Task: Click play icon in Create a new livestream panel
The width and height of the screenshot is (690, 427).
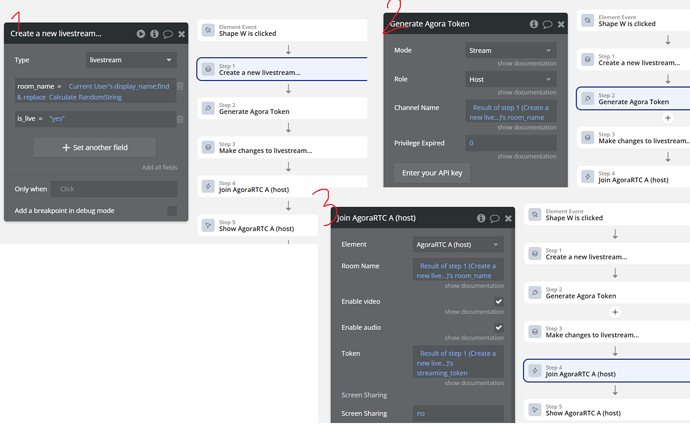Action: point(141,34)
